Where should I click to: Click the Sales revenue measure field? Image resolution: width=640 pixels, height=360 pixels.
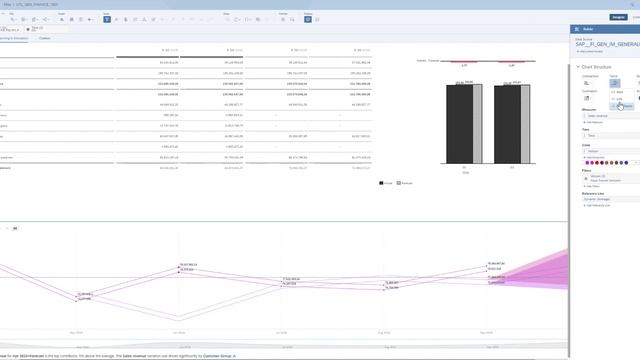click(611, 116)
